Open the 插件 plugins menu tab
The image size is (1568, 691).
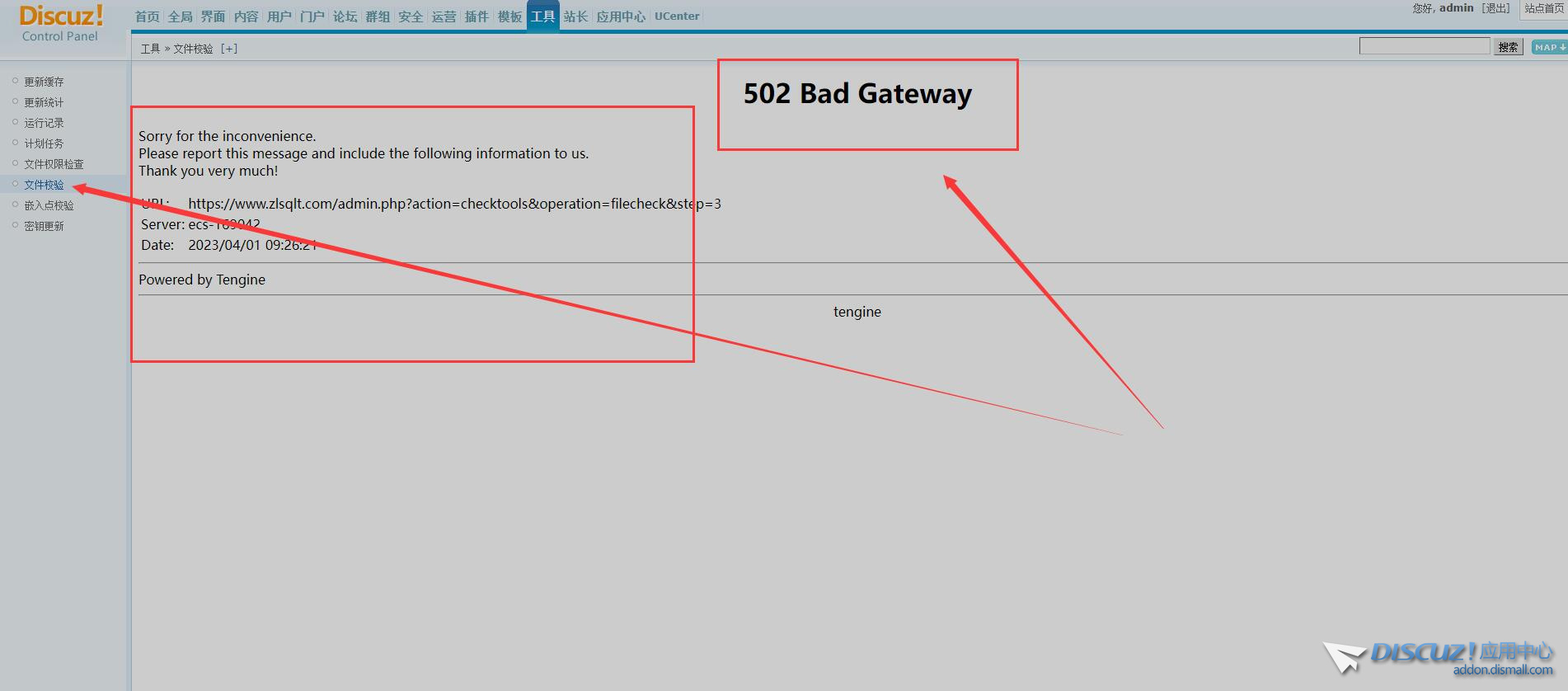pos(477,16)
